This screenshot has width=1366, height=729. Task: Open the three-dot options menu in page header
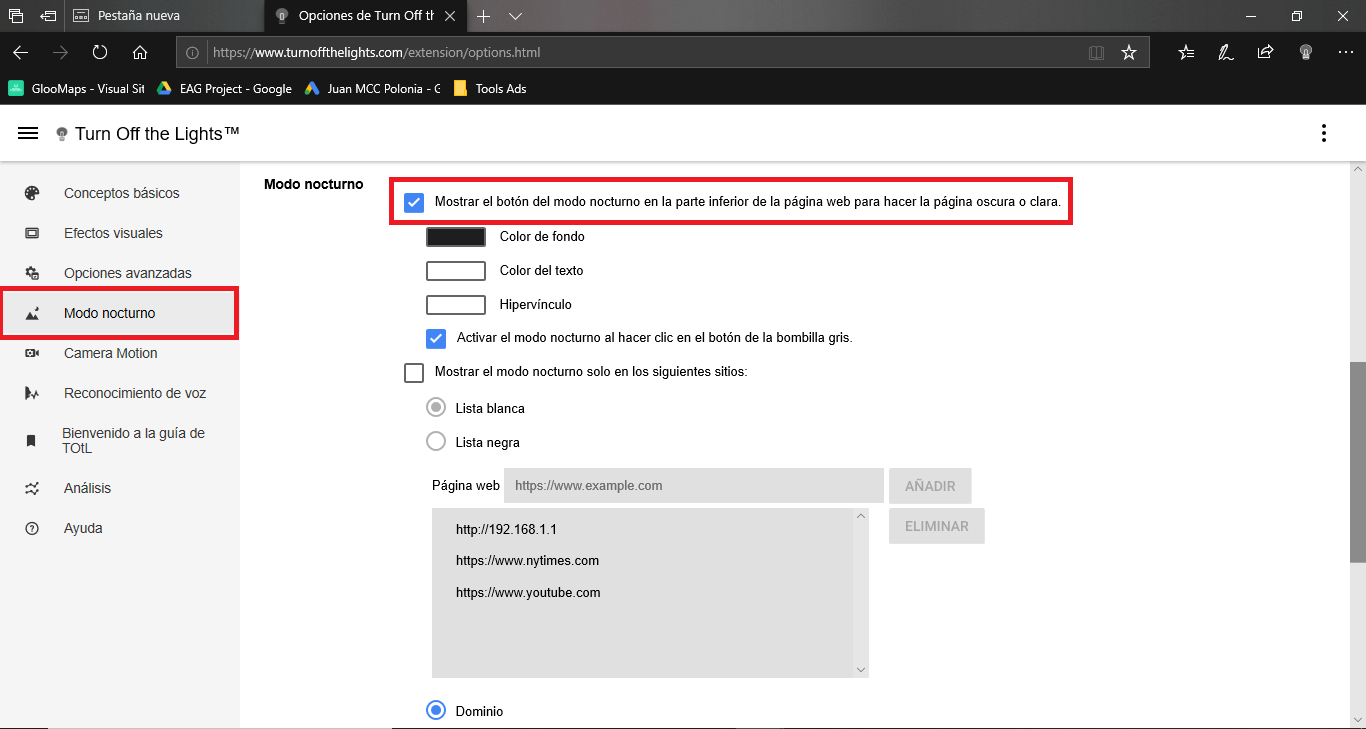[x=1324, y=133]
